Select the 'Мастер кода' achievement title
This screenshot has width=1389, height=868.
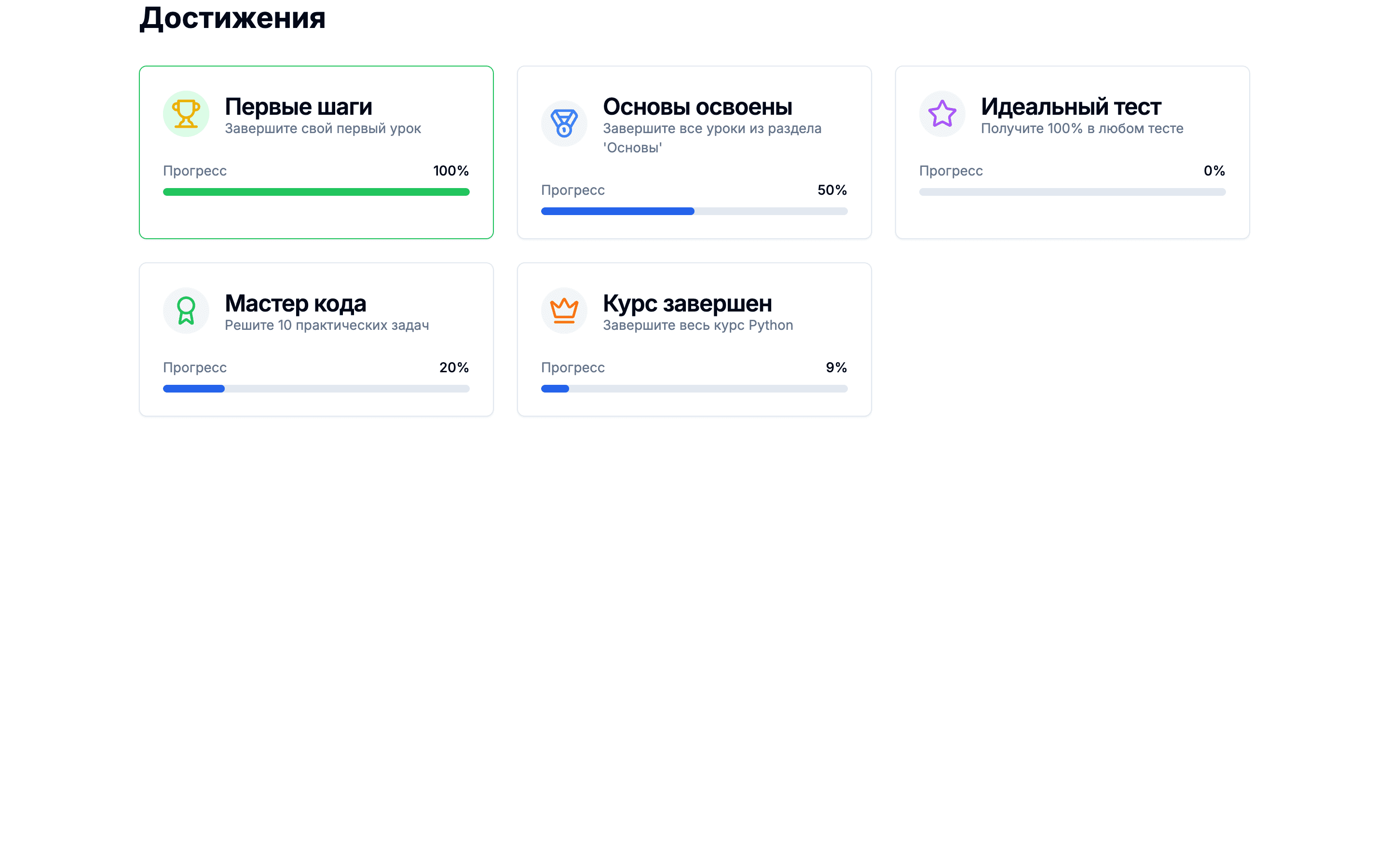click(x=295, y=304)
